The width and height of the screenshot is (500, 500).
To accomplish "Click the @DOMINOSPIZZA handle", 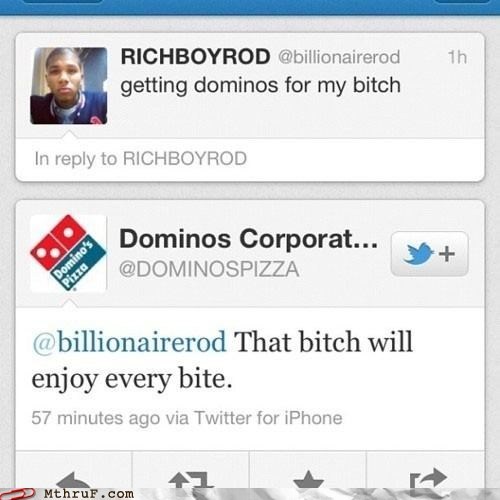I will (x=209, y=269).
